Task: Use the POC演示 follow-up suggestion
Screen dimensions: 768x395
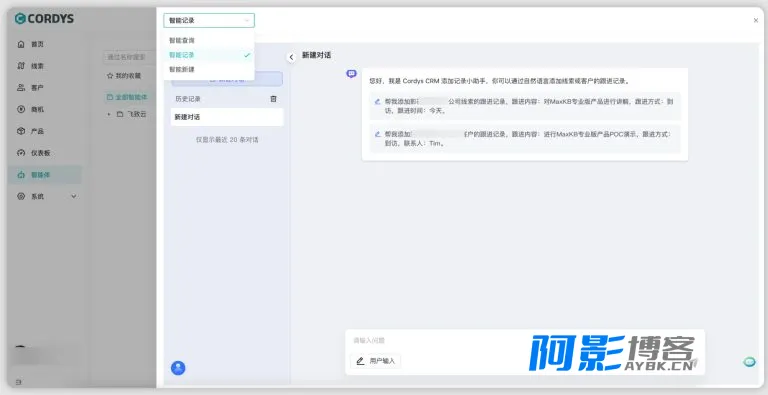Action: pyautogui.click(x=525, y=139)
